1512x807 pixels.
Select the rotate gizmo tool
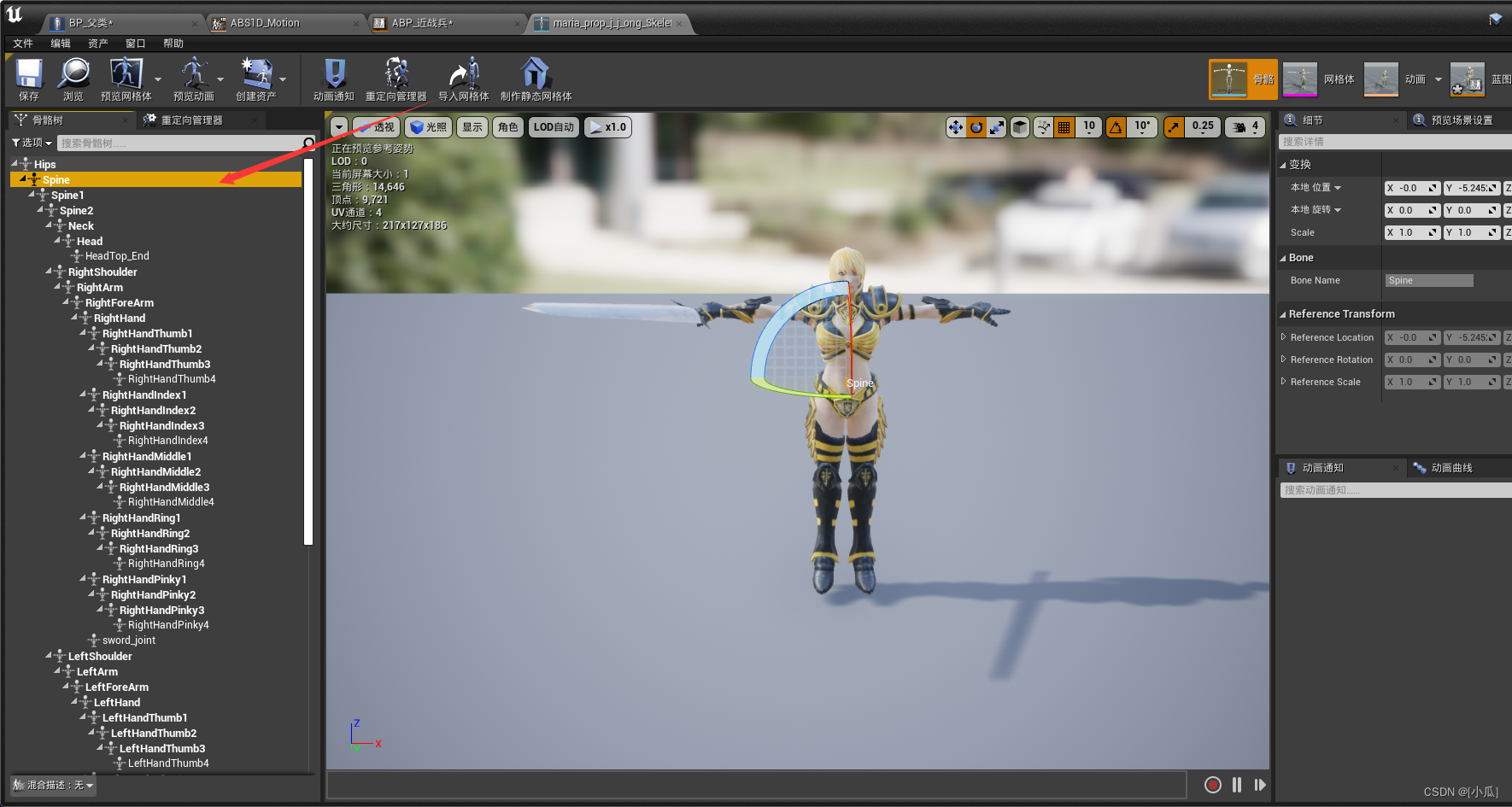click(x=976, y=127)
